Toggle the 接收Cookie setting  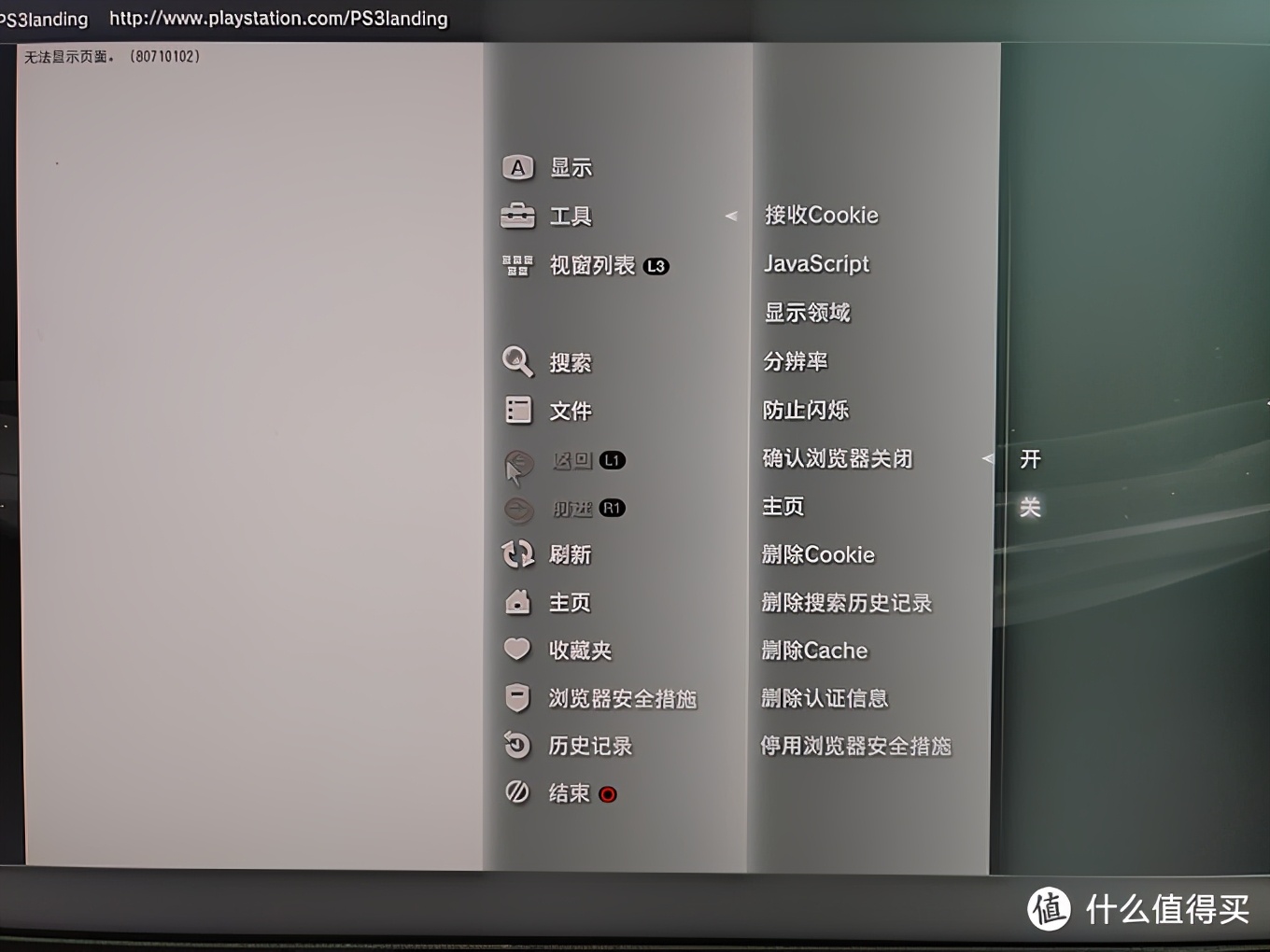pyautogui.click(x=822, y=216)
